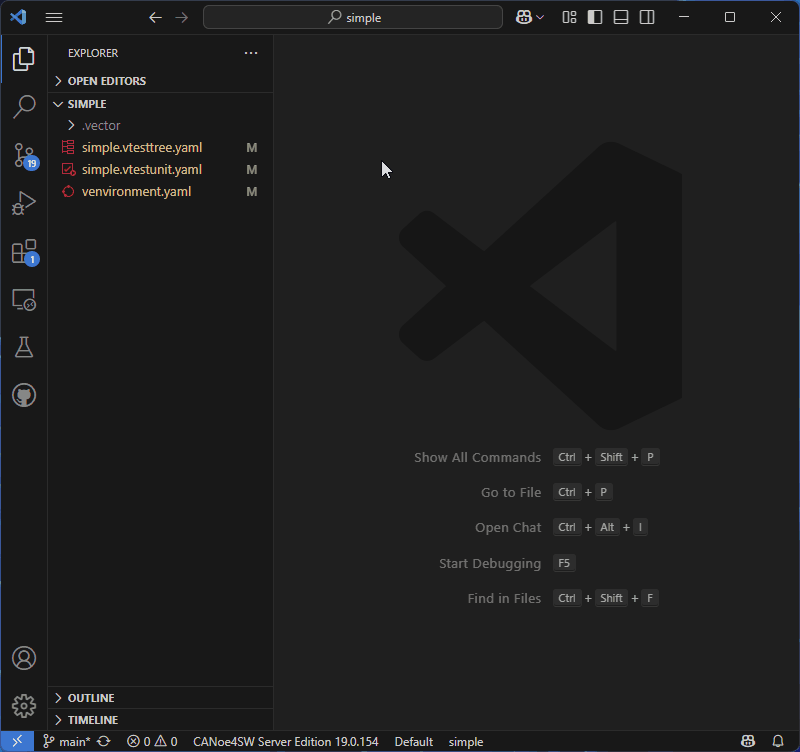This screenshot has width=800, height=752.
Task: Click the simple status bar item
Action: coord(466,741)
